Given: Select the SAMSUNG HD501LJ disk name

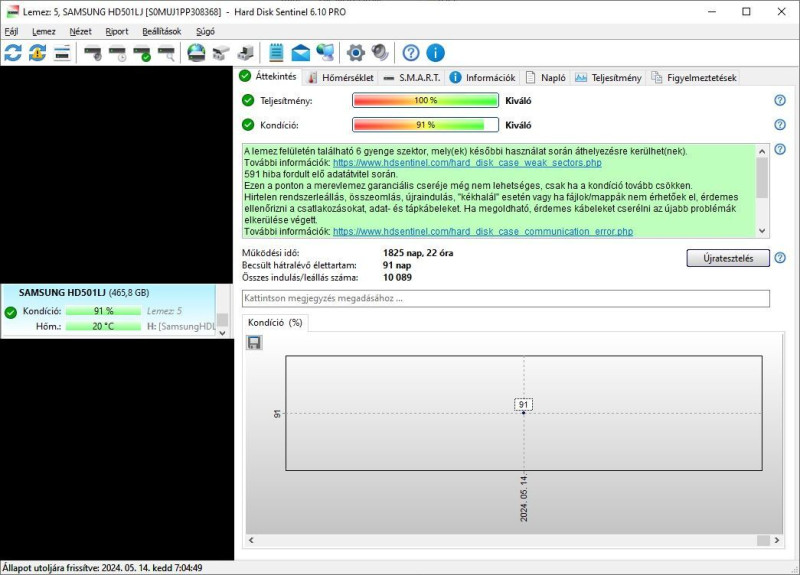Looking at the screenshot, I should coord(62,293).
